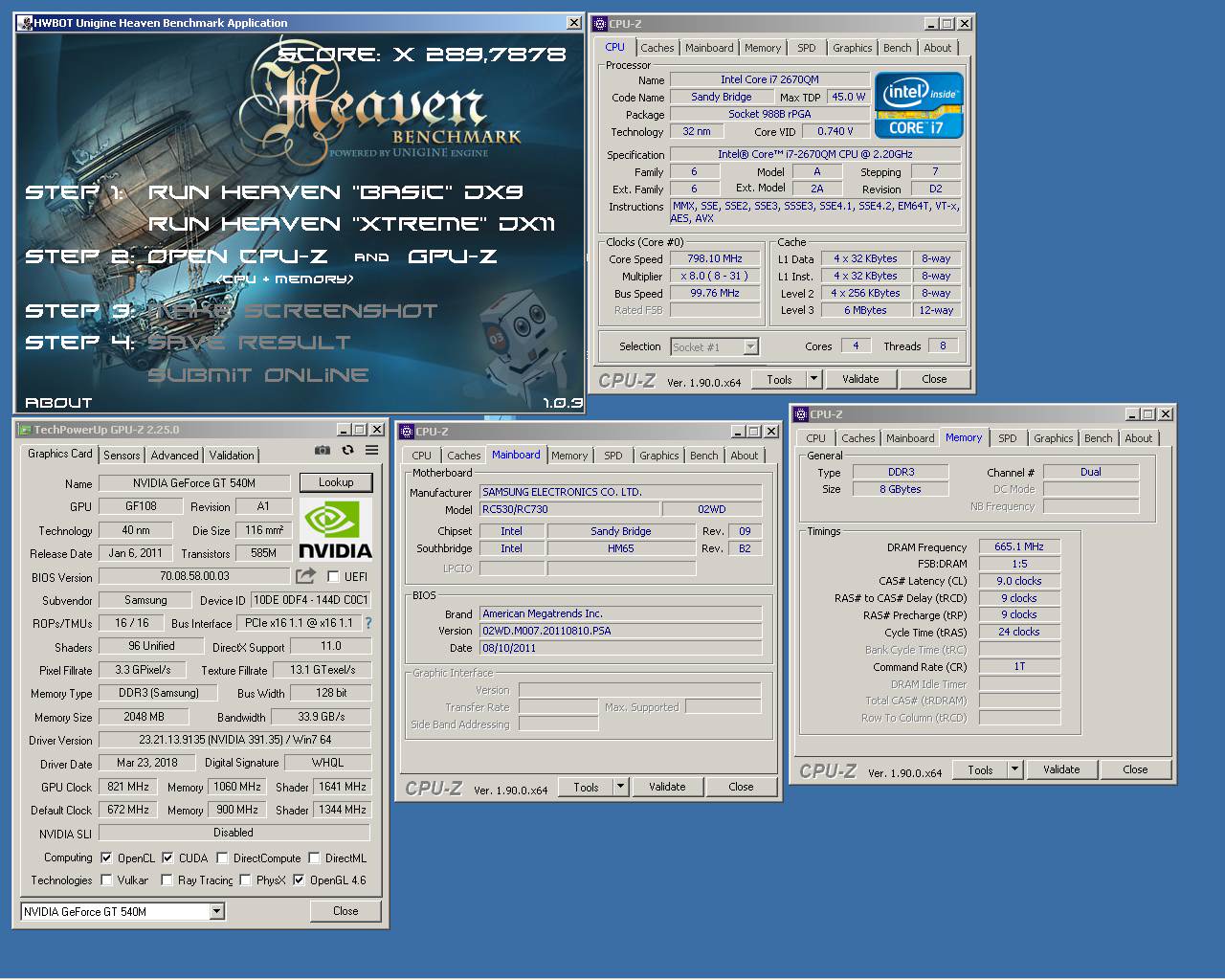1225x980 pixels.
Task: Click the CPU-Z Mainboard window title icon
Action: 406,432
